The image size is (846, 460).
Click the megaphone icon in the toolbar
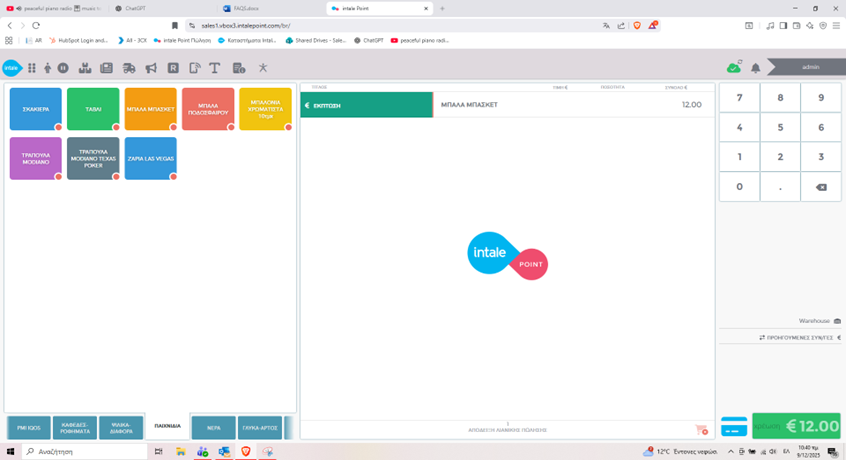click(151, 68)
